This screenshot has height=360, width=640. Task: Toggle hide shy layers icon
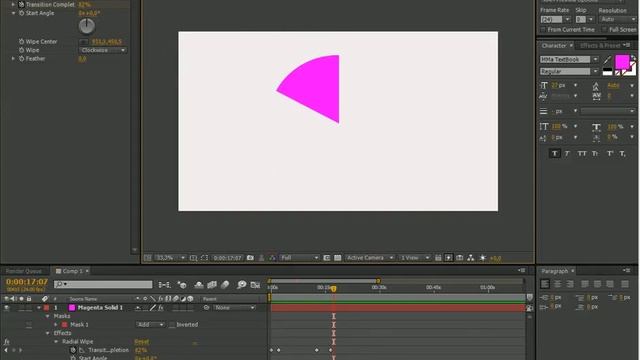[199, 285]
